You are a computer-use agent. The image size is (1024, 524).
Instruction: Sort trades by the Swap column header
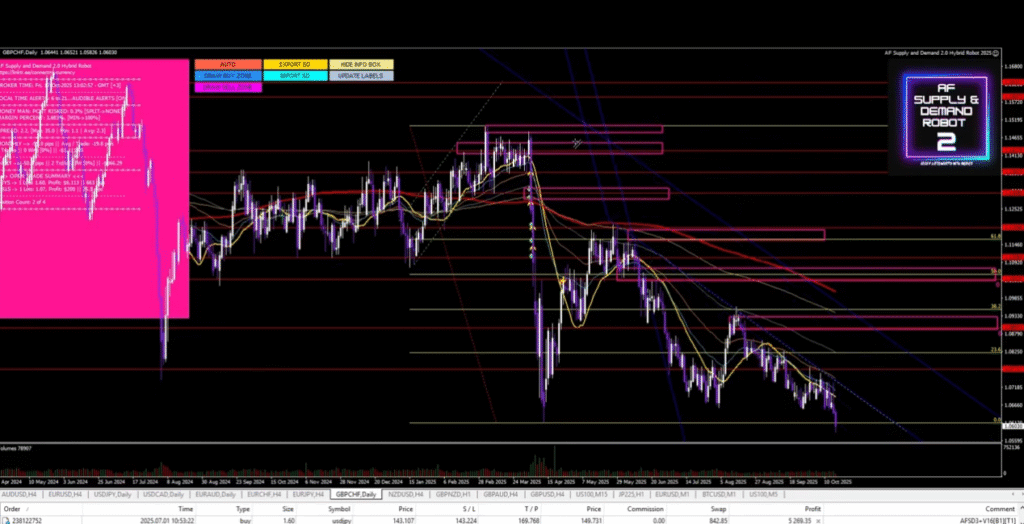(x=719, y=508)
